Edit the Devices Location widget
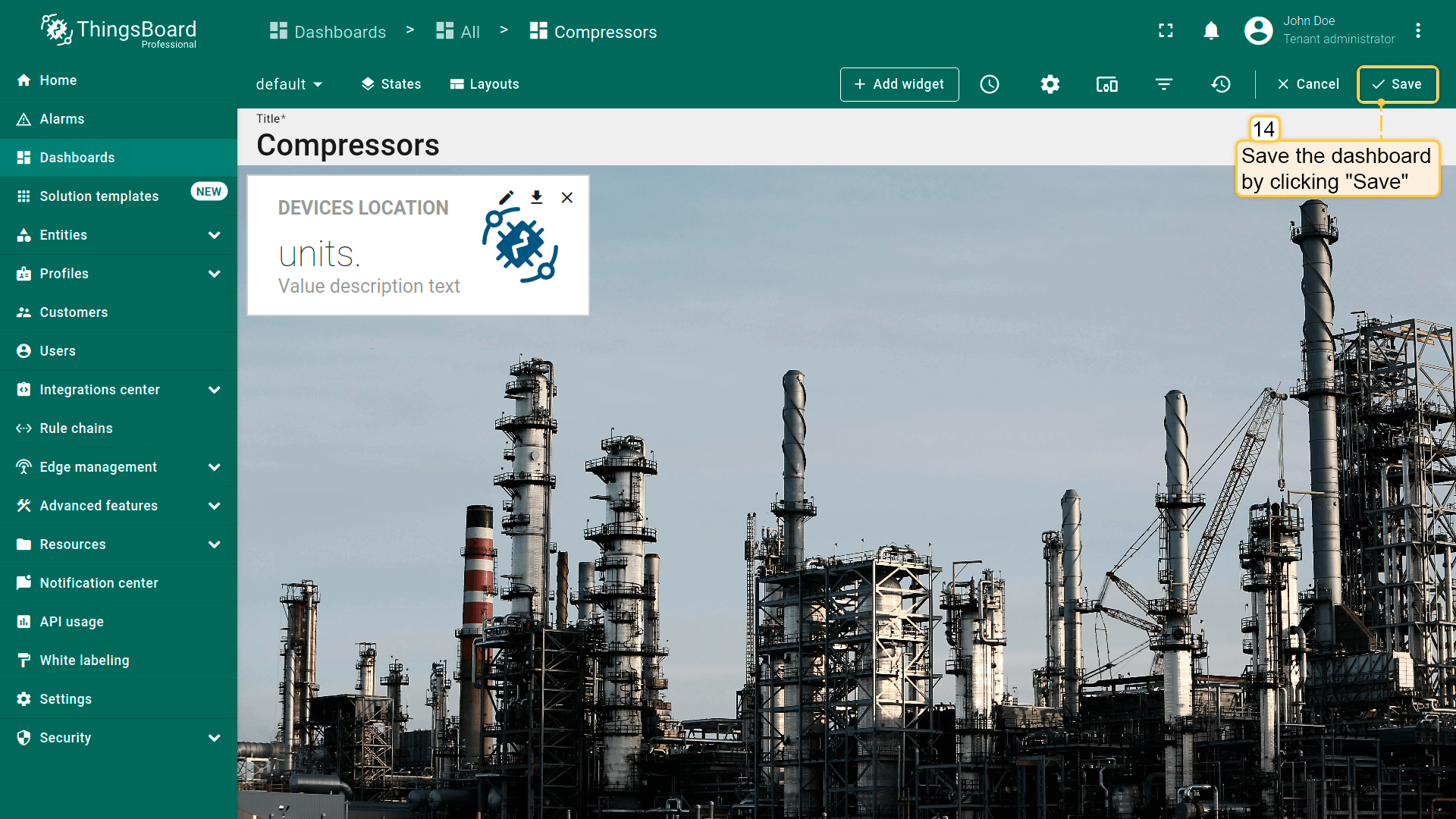 (x=507, y=198)
